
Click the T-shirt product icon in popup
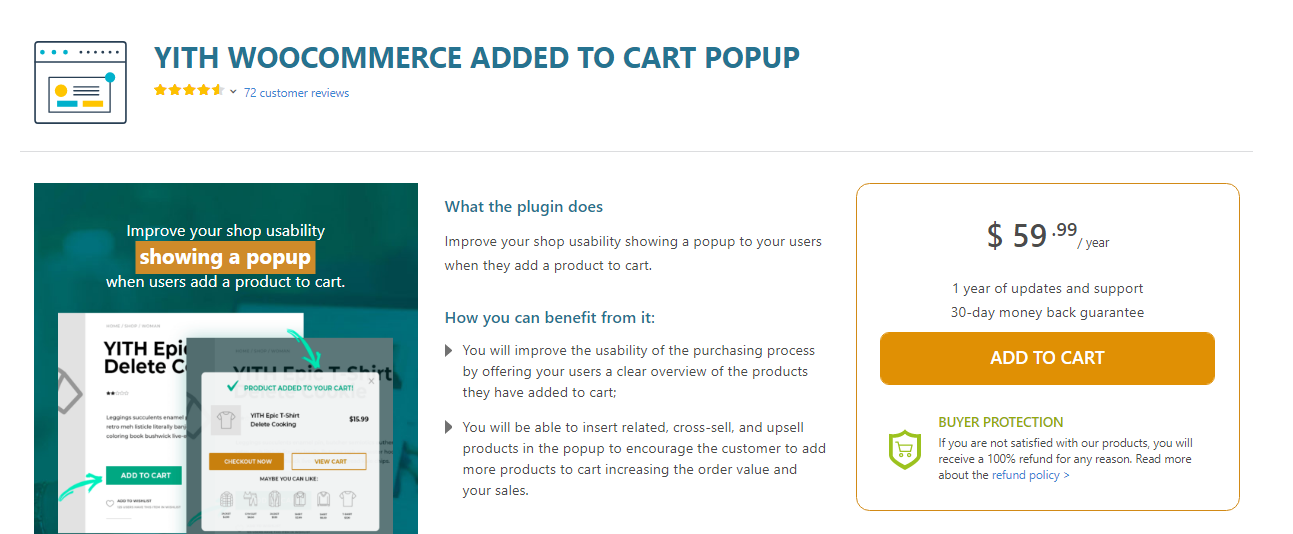coord(227,419)
